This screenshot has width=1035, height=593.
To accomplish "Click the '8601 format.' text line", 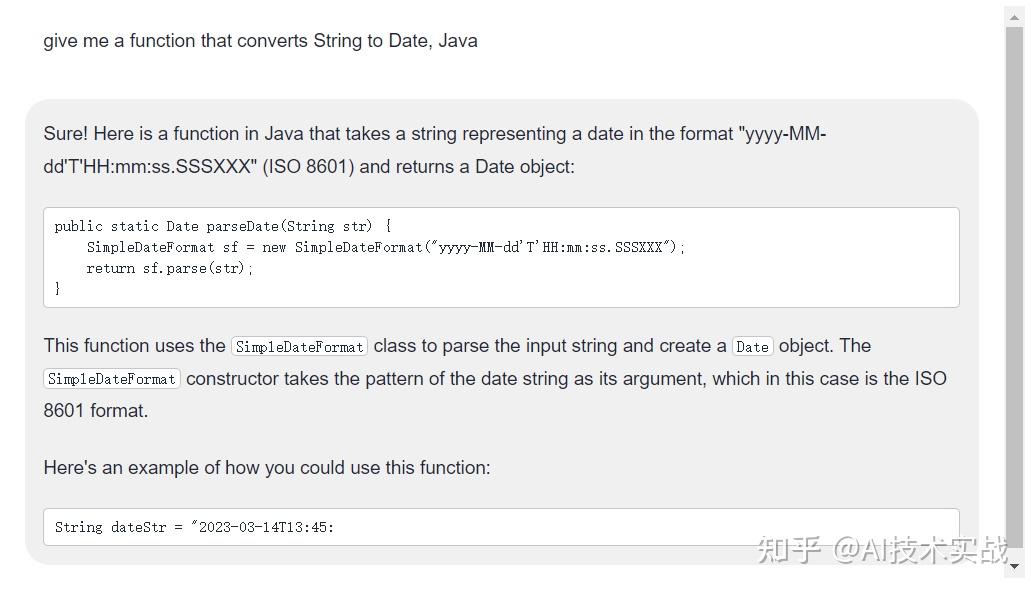I will pos(95,411).
